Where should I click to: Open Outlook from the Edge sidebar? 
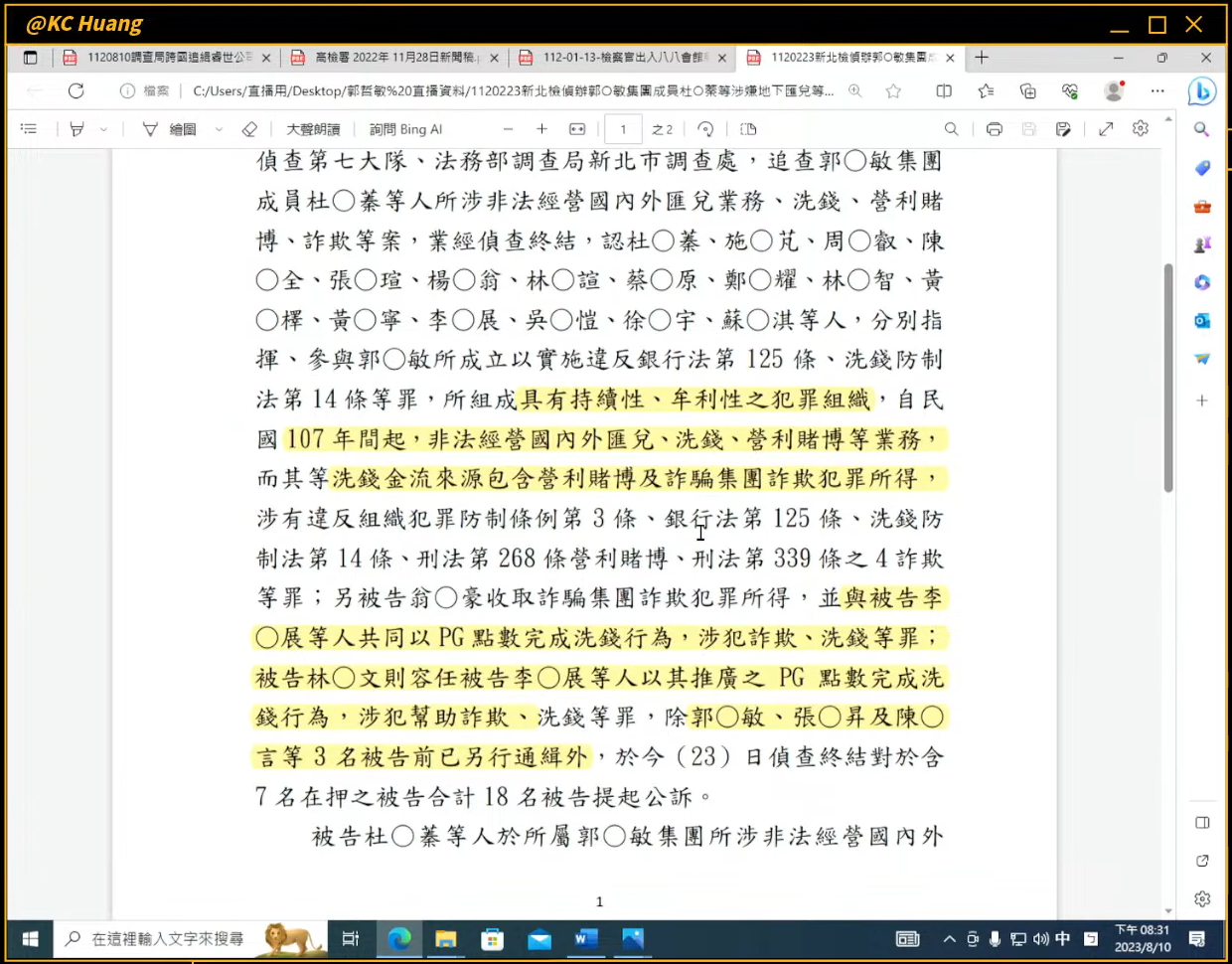tap(1202, 321)
